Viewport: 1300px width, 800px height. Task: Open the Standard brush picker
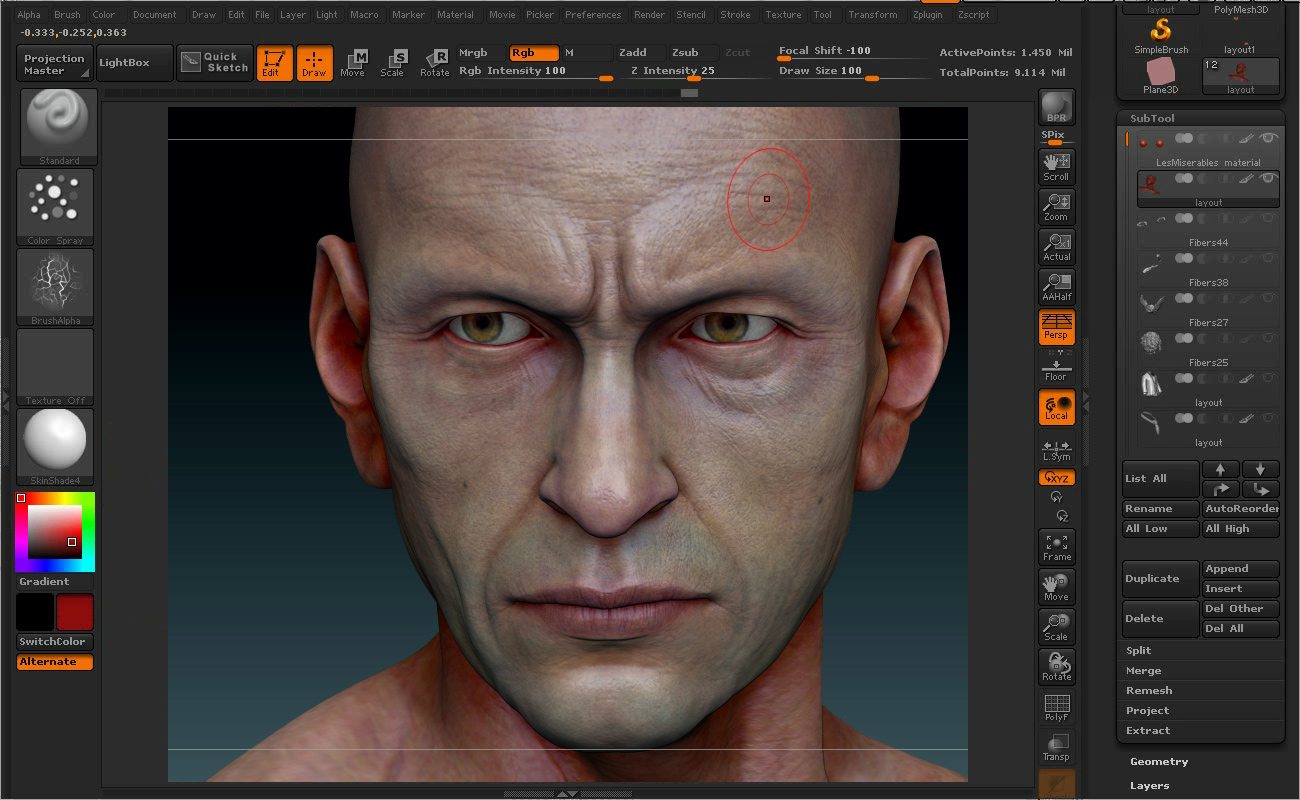pos(59,127)
